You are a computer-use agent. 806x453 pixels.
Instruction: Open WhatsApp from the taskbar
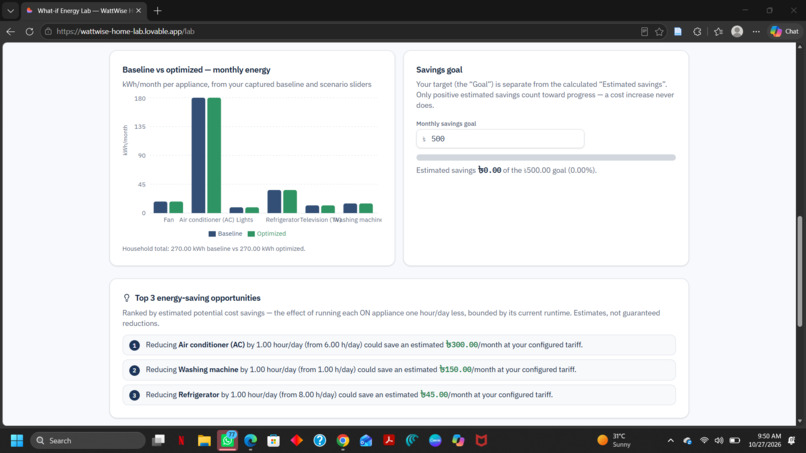pos(227,440)
